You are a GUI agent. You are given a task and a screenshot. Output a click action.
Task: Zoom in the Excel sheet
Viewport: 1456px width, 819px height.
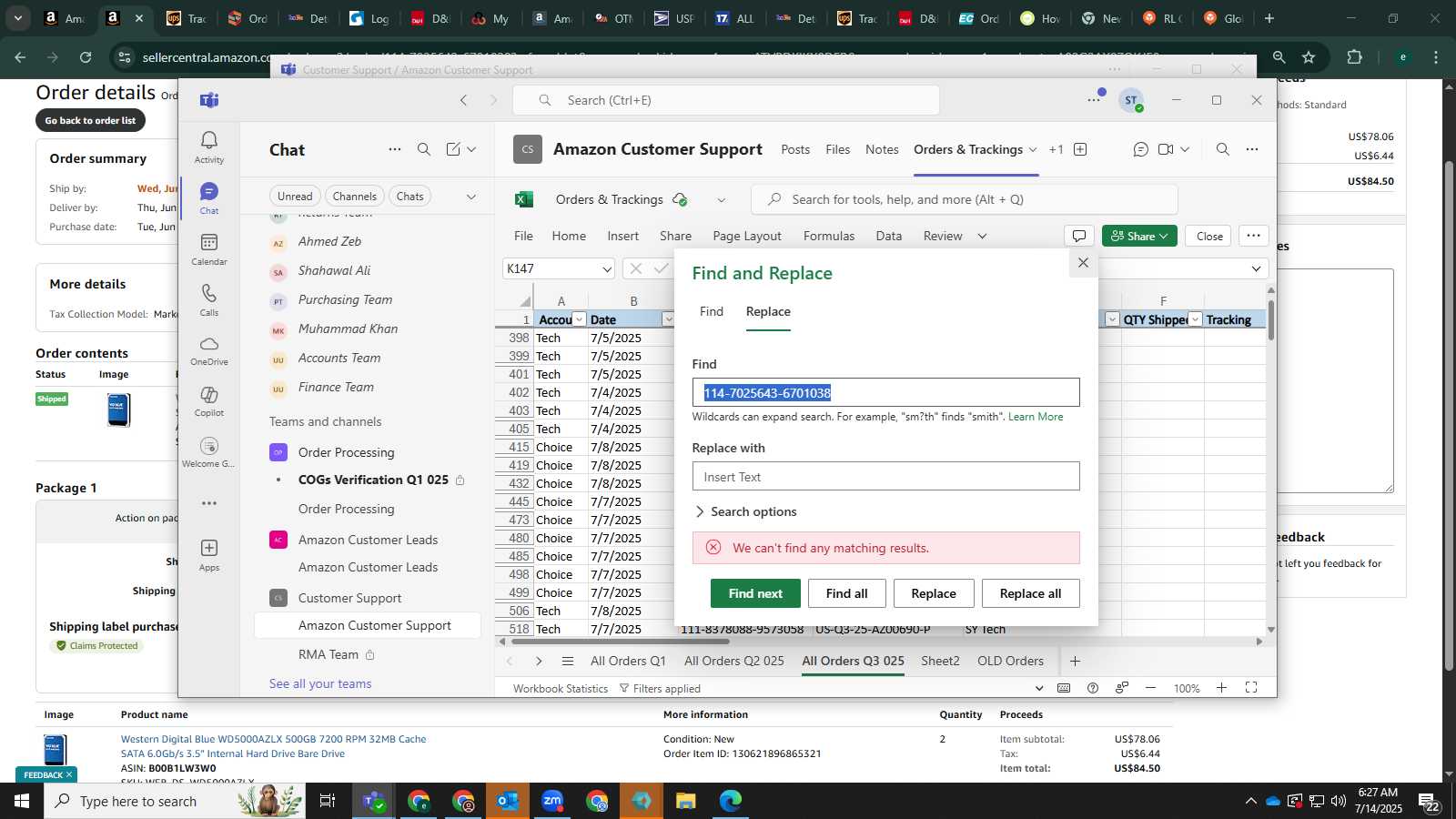[1222, 688]
